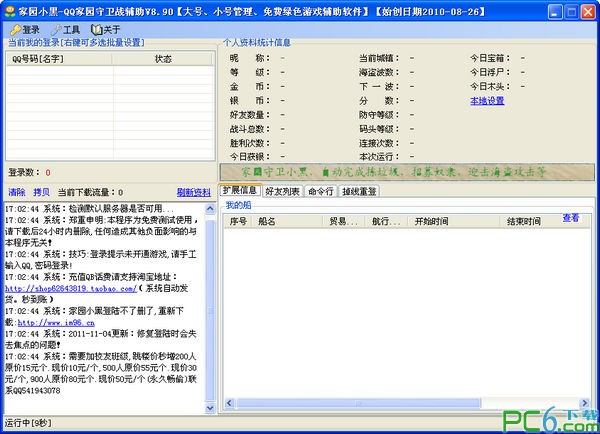The width and height of the screenshot is (600, 434).
Task: Click the key icon beside 登录
Action: [x=16, y=29]
